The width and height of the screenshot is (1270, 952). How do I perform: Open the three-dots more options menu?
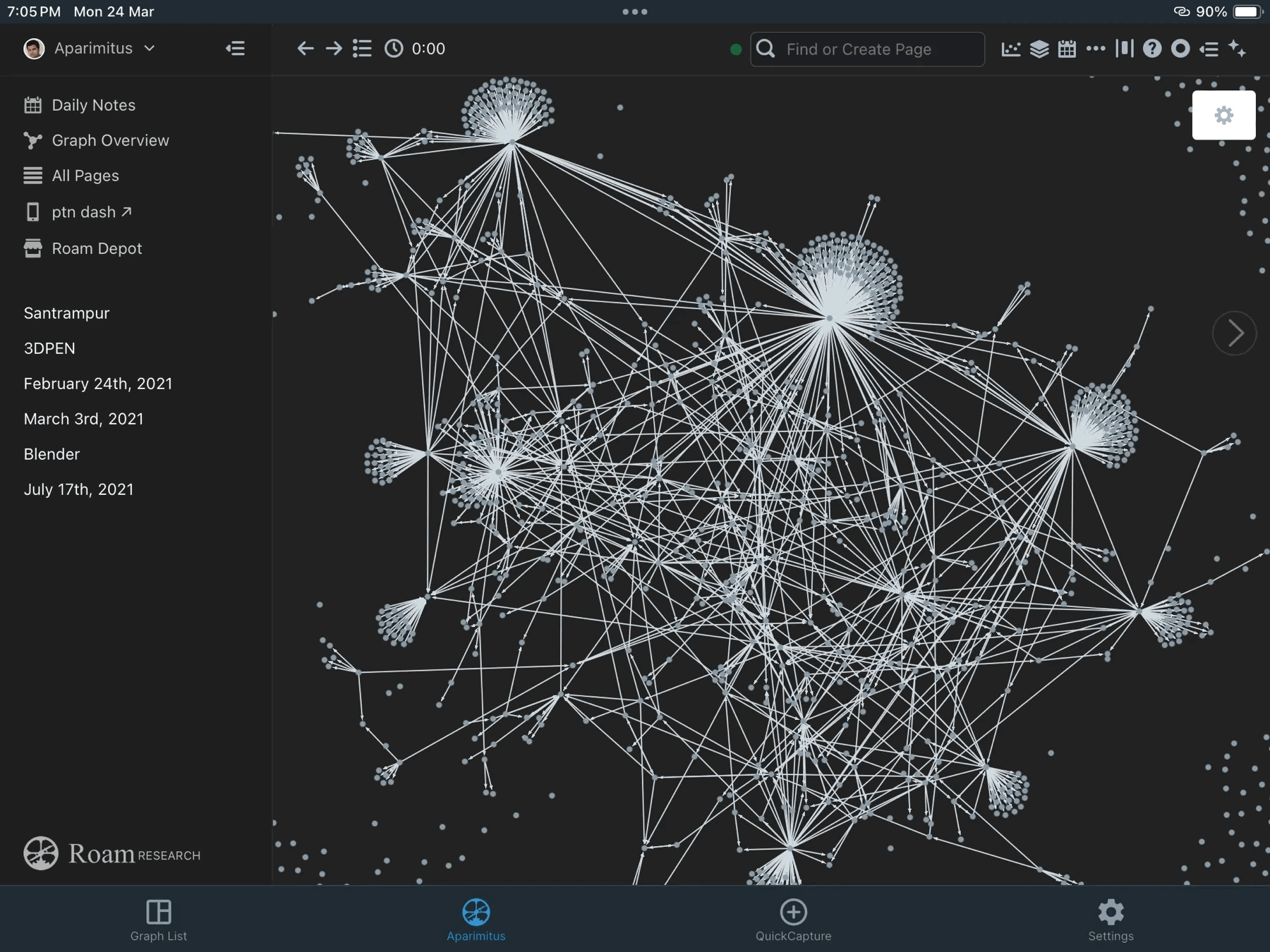click(x=1096, y=49)
